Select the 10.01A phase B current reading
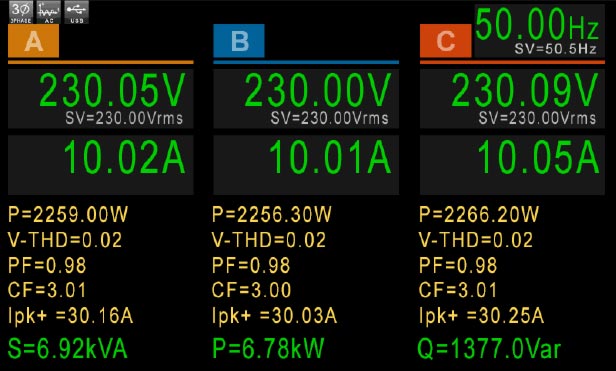 [x=330, y=157]
